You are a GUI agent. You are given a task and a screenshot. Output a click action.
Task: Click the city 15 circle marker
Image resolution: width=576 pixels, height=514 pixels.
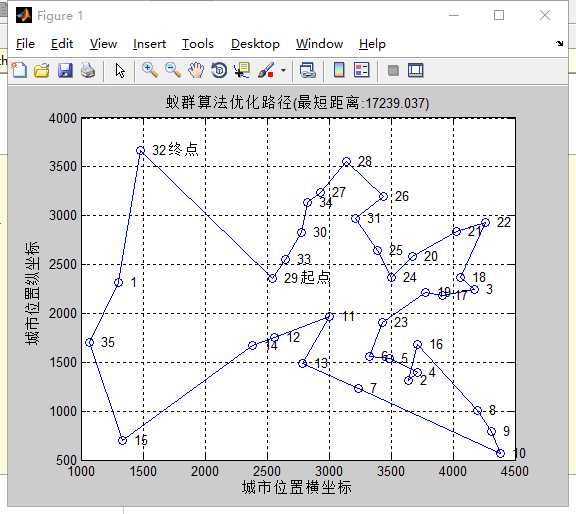(123, 440)
